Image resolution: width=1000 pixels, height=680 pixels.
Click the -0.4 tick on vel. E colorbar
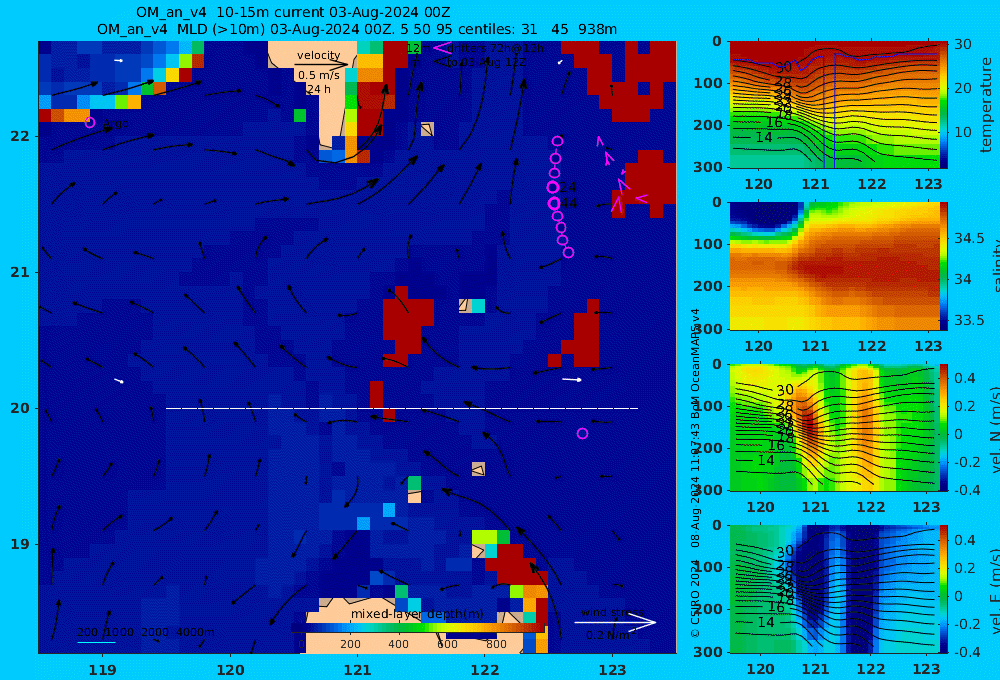click(x=967, y=652)
